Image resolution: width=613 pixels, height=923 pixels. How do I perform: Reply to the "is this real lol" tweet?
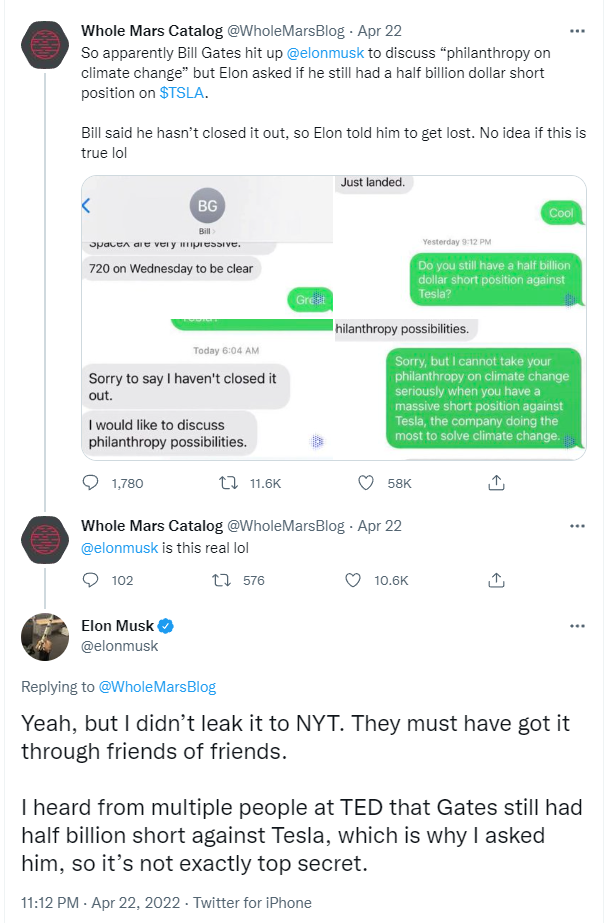[91, 580]
